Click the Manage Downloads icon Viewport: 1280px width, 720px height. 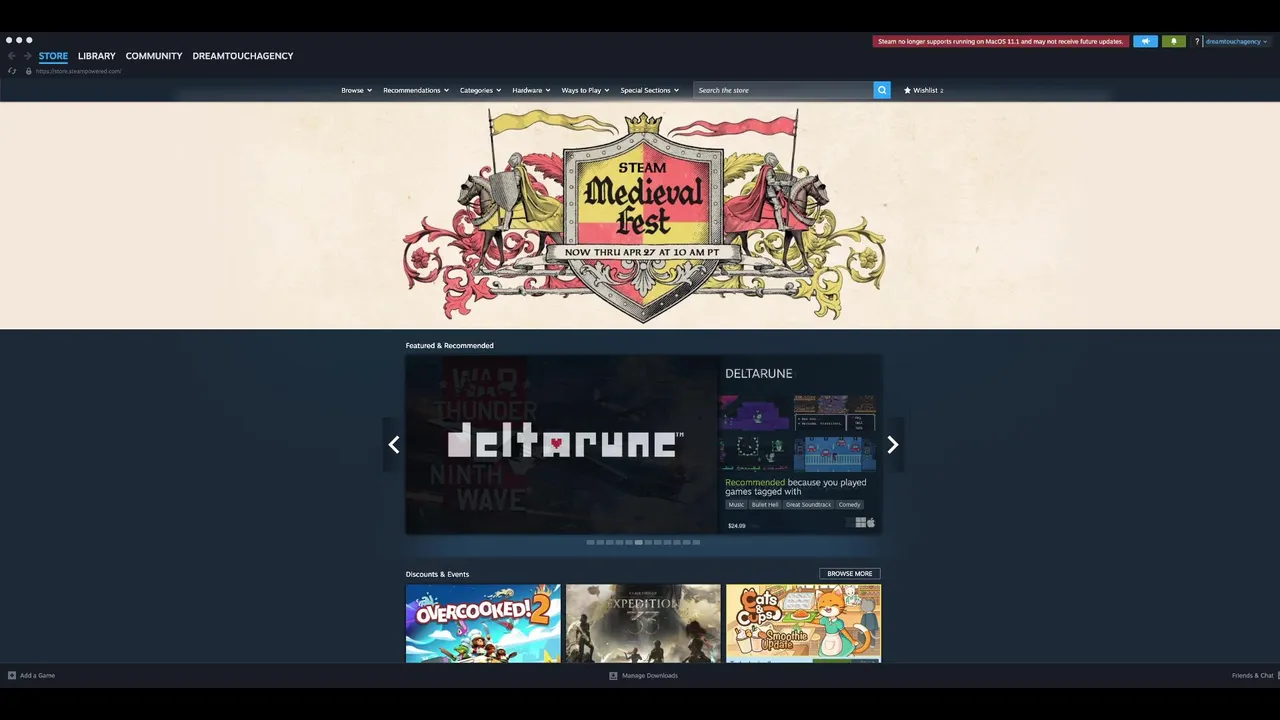point(613,675)
